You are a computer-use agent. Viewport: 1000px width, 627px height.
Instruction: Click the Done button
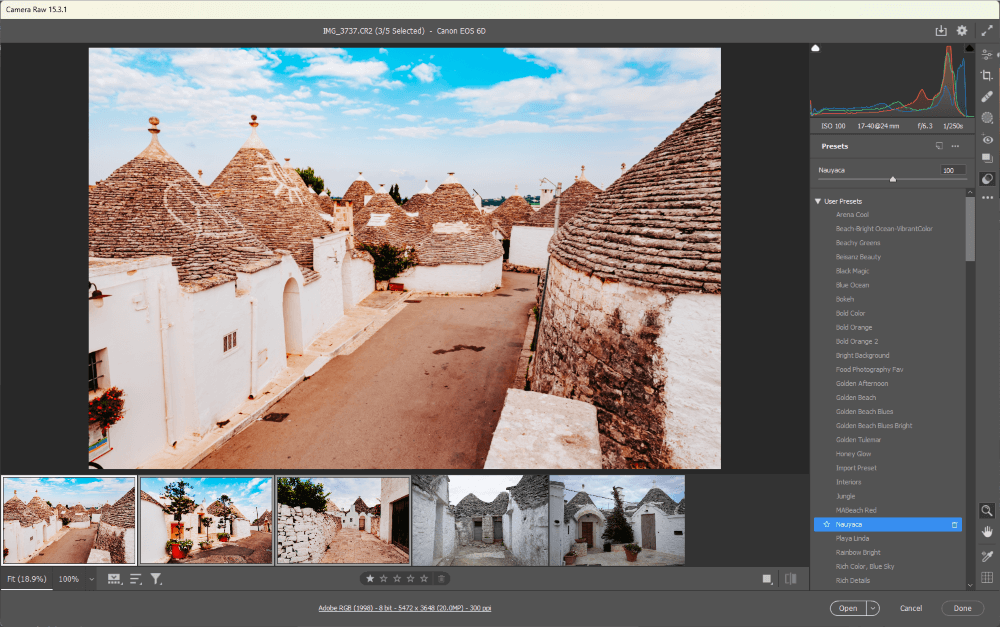point(962,608)
